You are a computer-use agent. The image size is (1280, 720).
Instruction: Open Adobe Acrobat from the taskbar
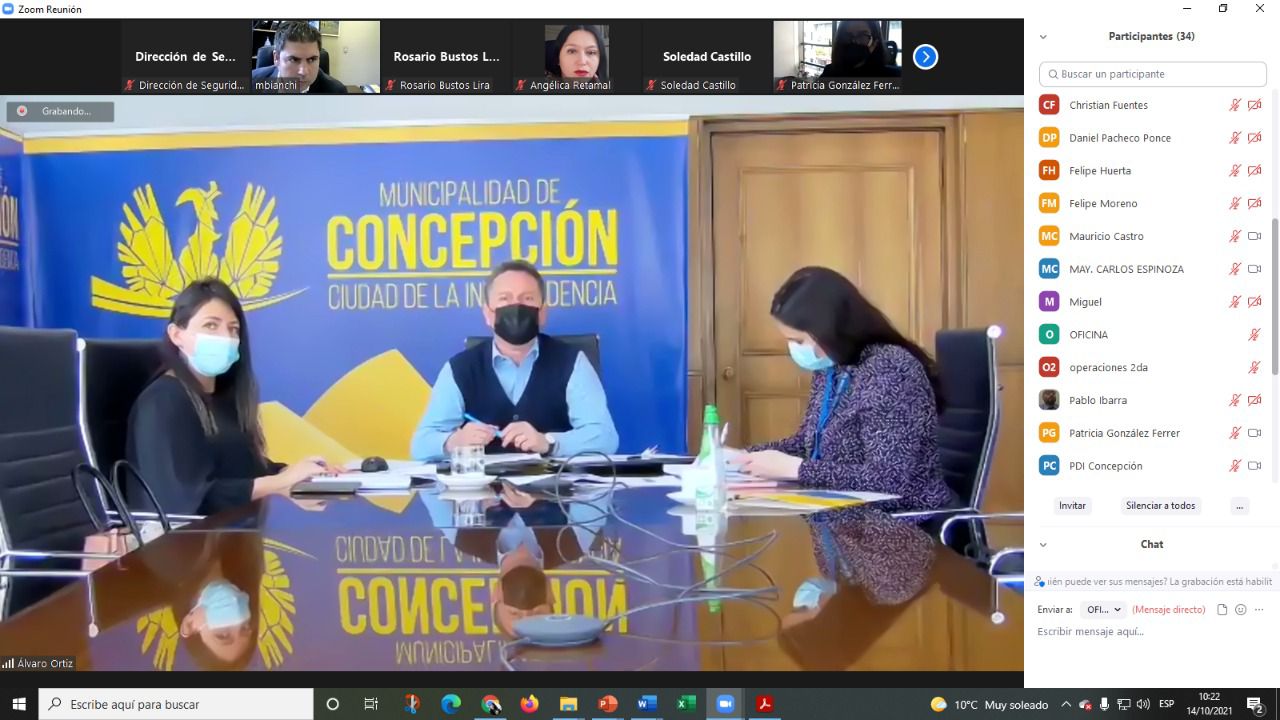point(764,704)
